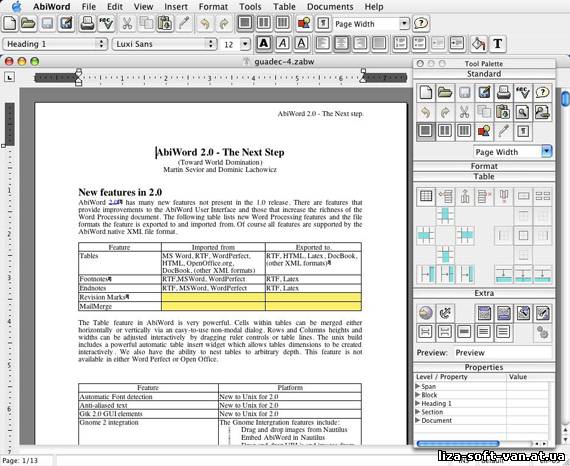Click help speech bubble in main toolbar

pyautogui.click(x=421, y=24)
